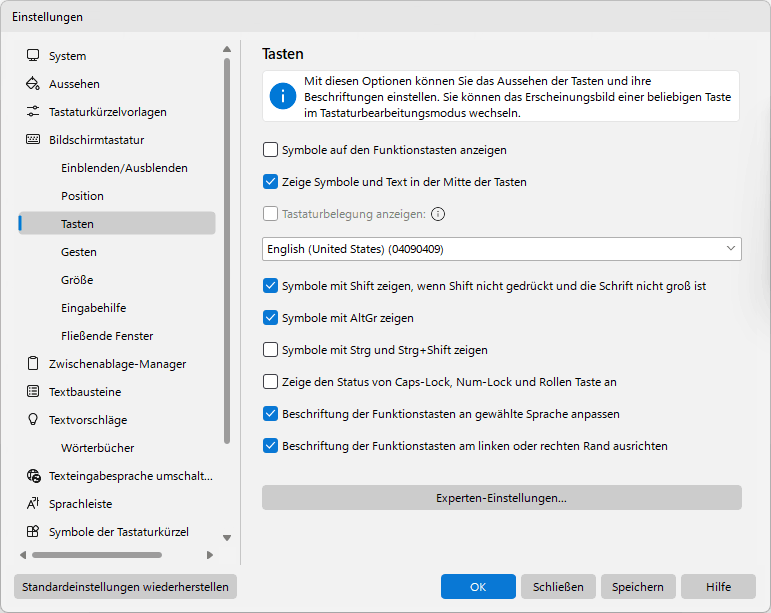The width and height of the screenshot is (771, 613).
Task: Click the blue information icon in the description box
Action: [x=283, y=96]
